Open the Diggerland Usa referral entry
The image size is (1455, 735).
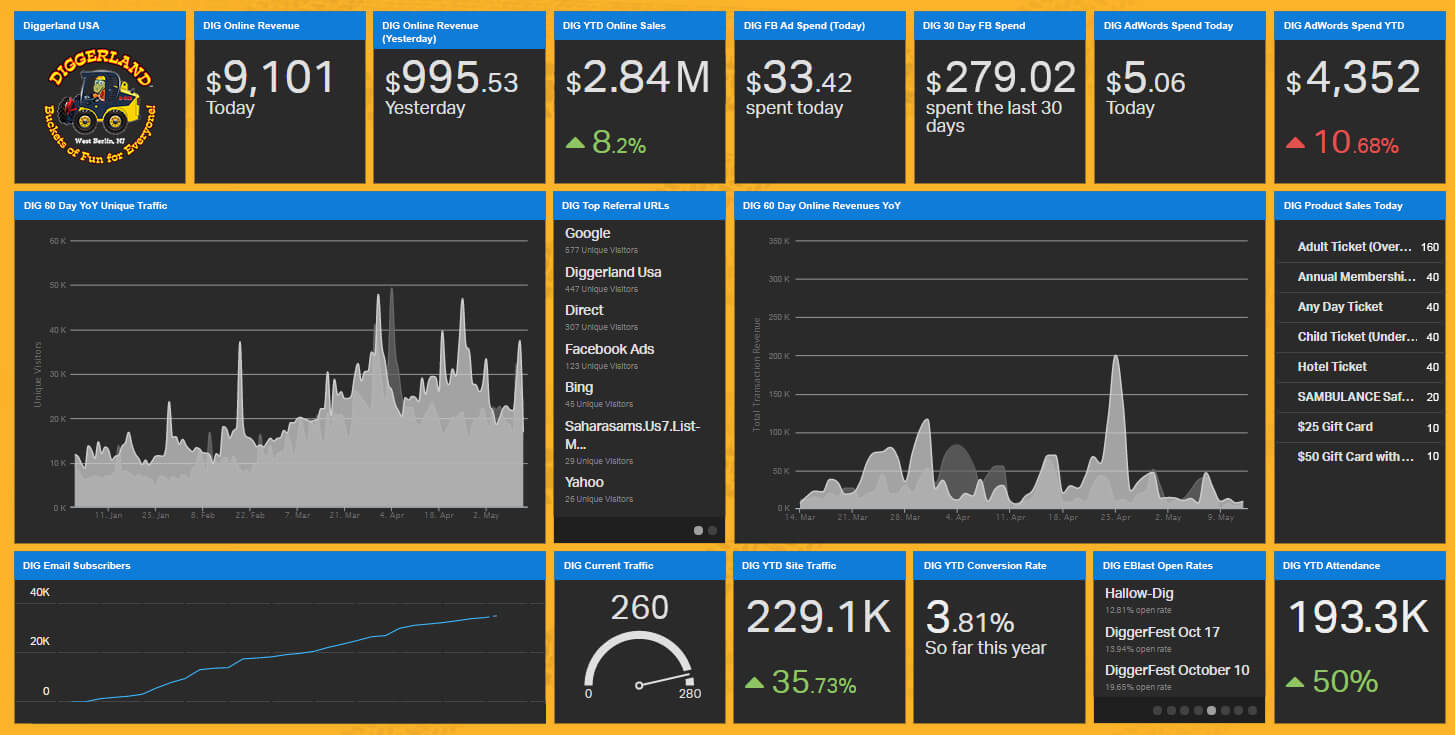[638, 279]
